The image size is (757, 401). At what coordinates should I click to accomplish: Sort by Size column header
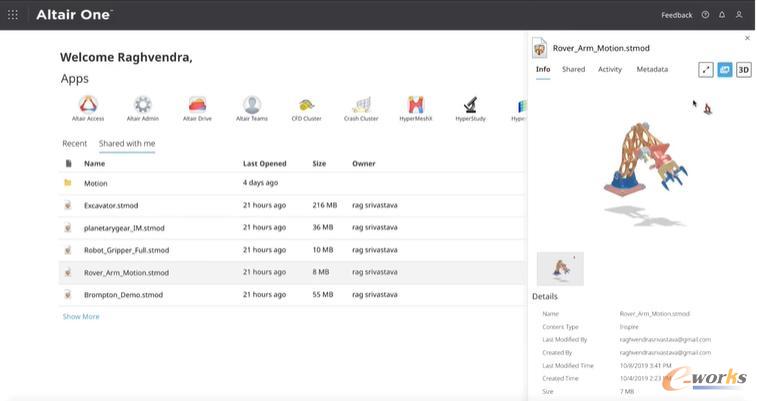click(319, 164)
